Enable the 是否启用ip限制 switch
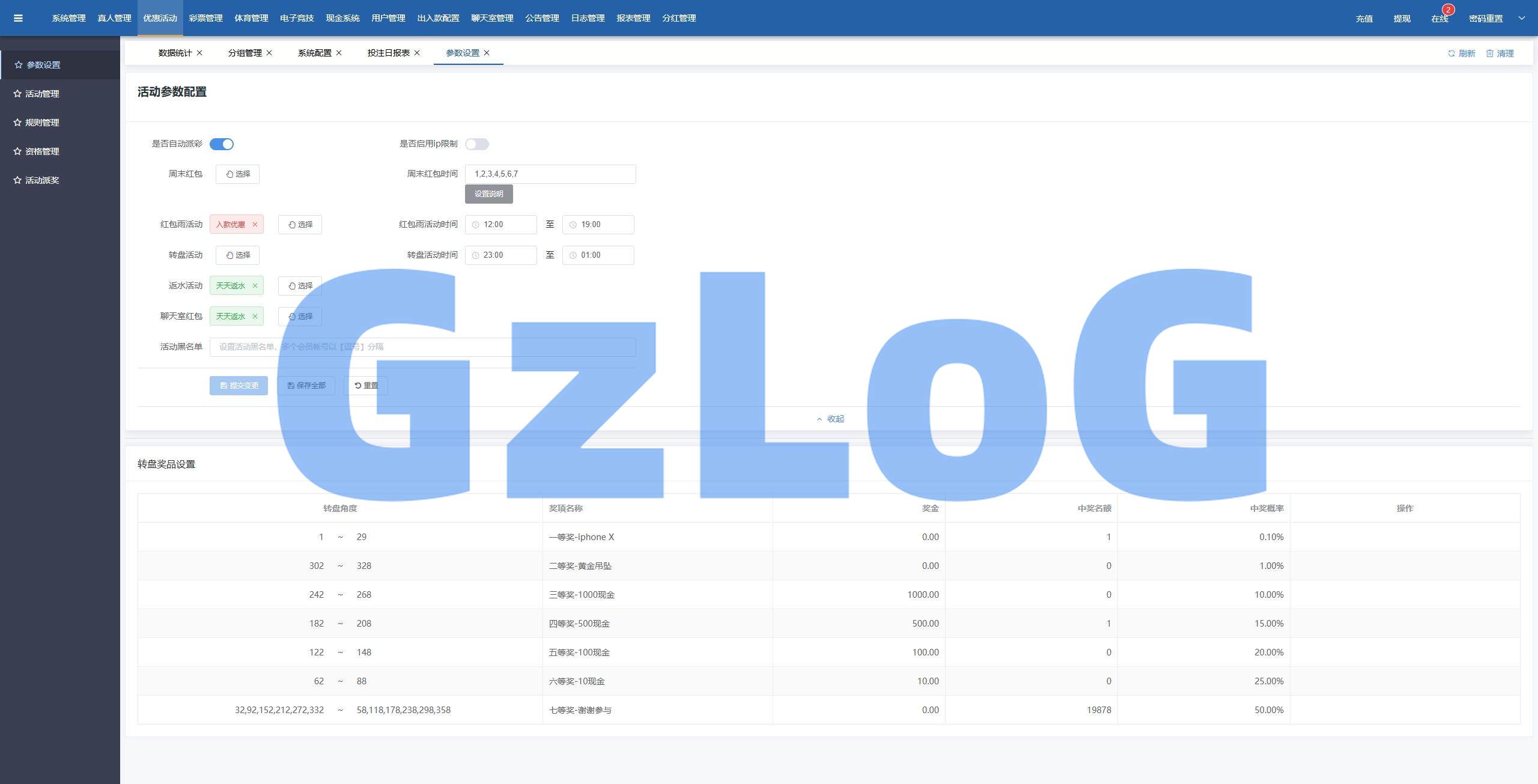 coord(477,144)
